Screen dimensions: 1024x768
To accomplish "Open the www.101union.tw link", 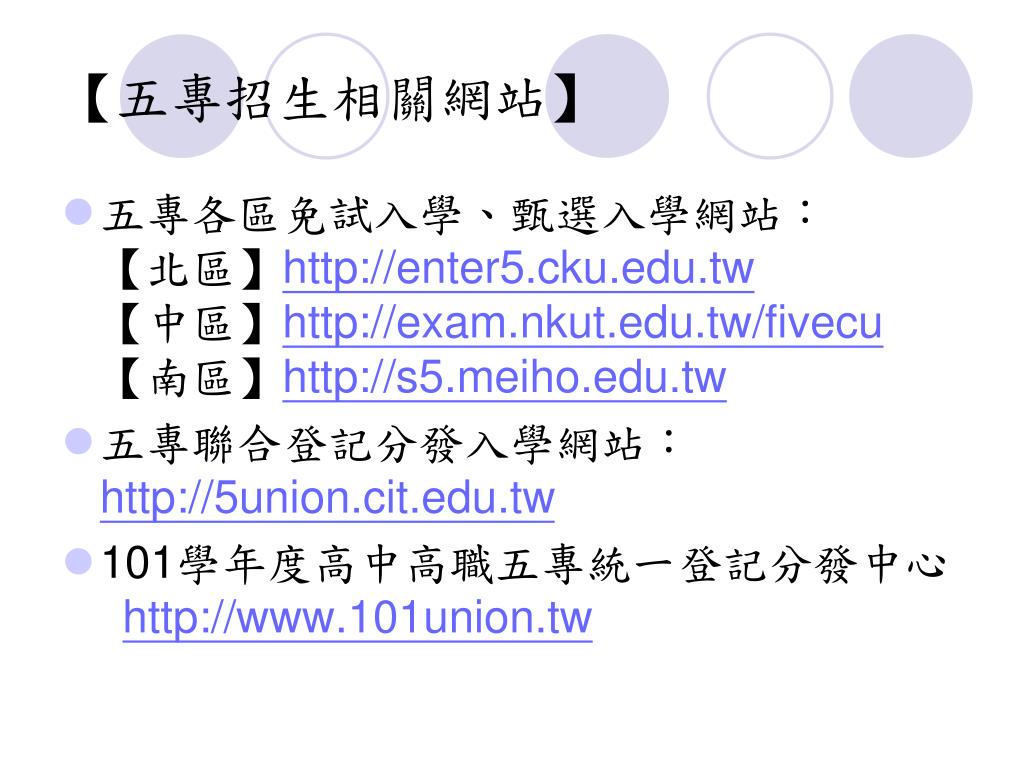I will pos(357,618).
